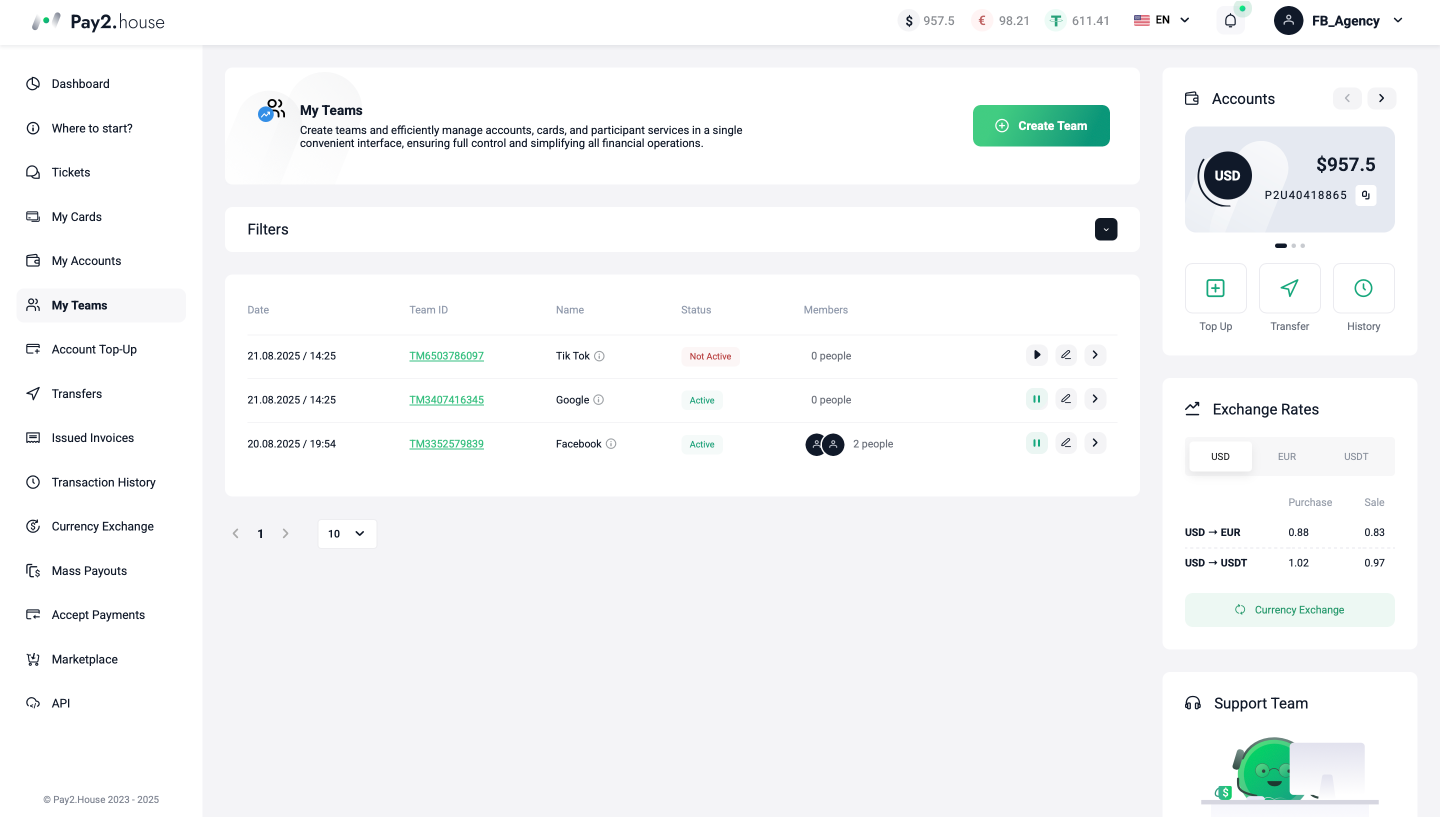1440x817 pixels.
Task: Select the USDT exchange rates tab
Action: coord(1356,457)
